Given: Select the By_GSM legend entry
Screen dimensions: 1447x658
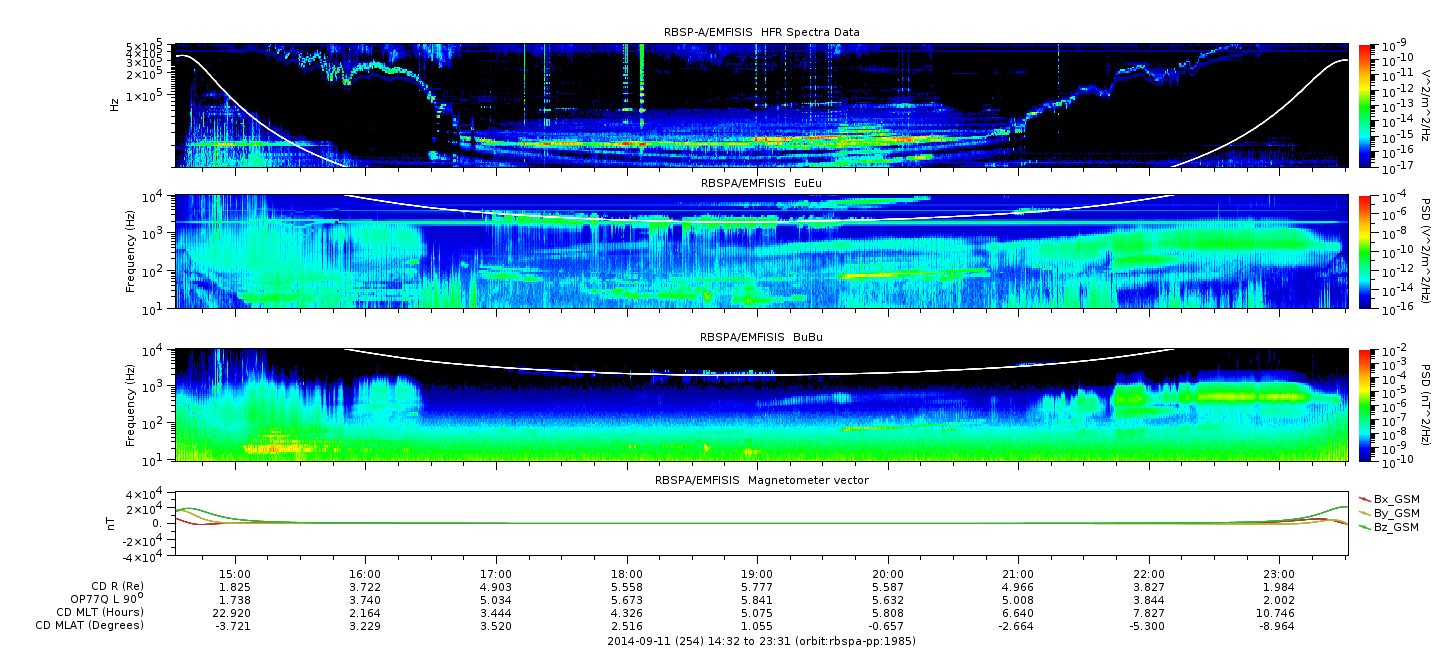Looking at the screenshot, I should 1396,513.
